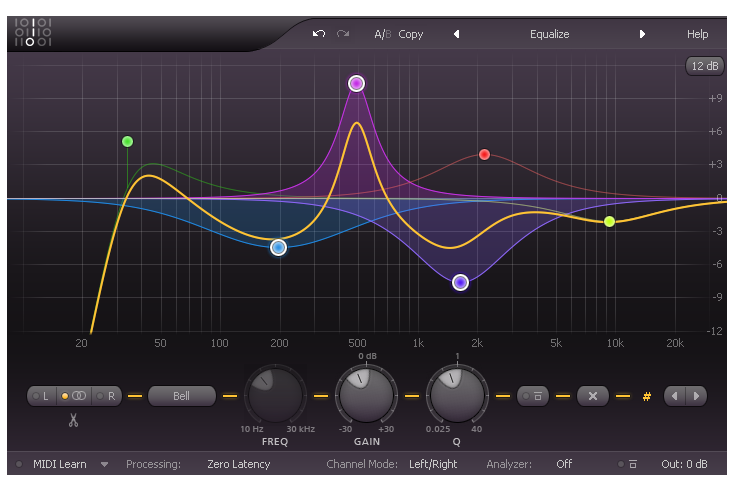Image resolution: width=734 pixels, height=483 pixels.
Task: Toggle MIDI Learn indicator light
Action: 19,464
